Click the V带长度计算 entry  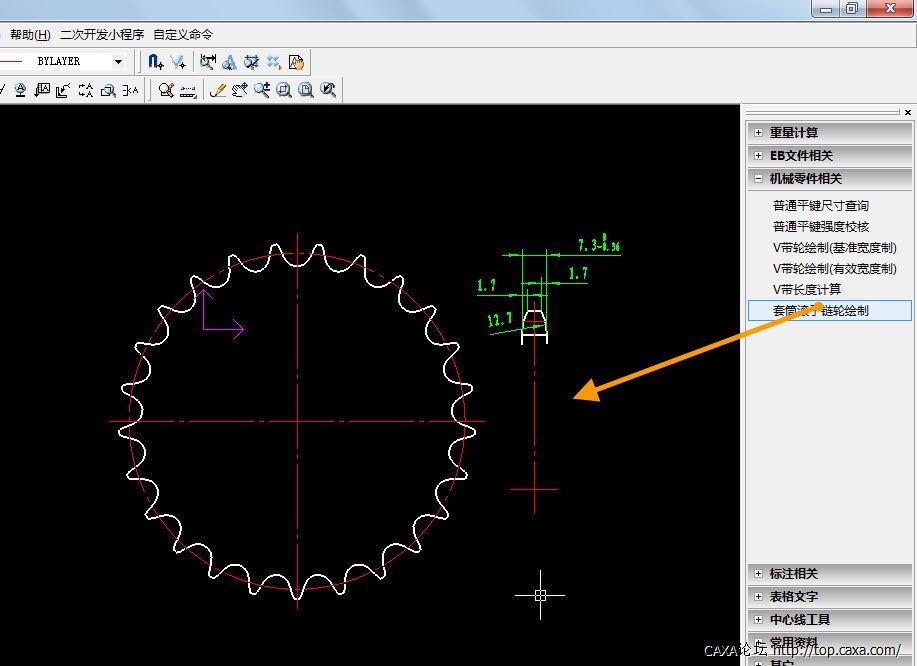point(806,290)
